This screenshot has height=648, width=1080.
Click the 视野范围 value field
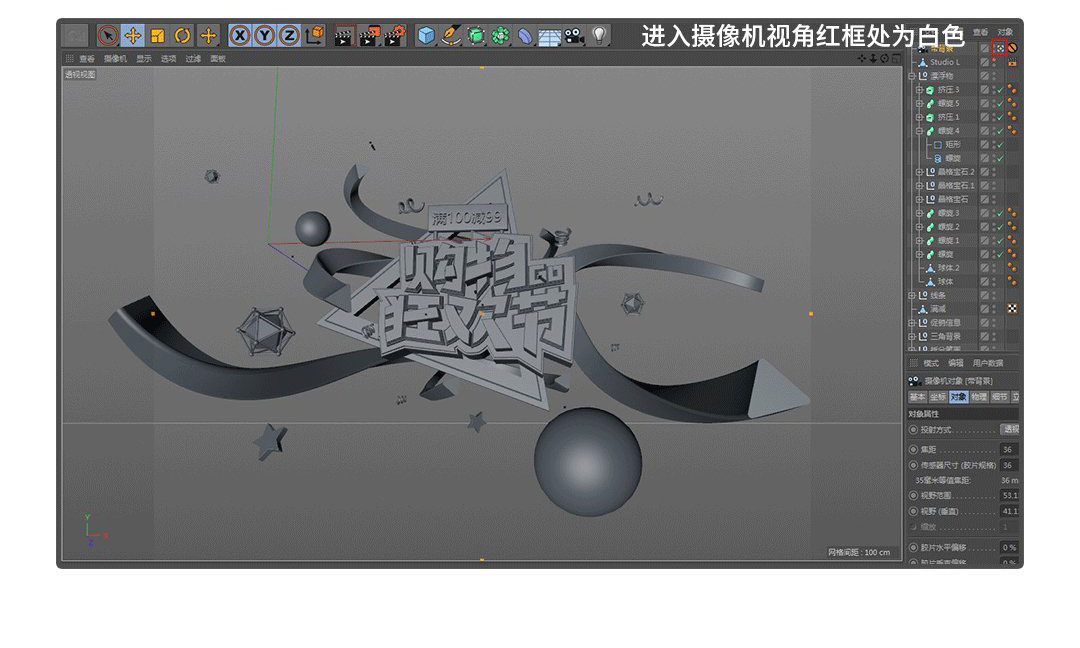1009,495
